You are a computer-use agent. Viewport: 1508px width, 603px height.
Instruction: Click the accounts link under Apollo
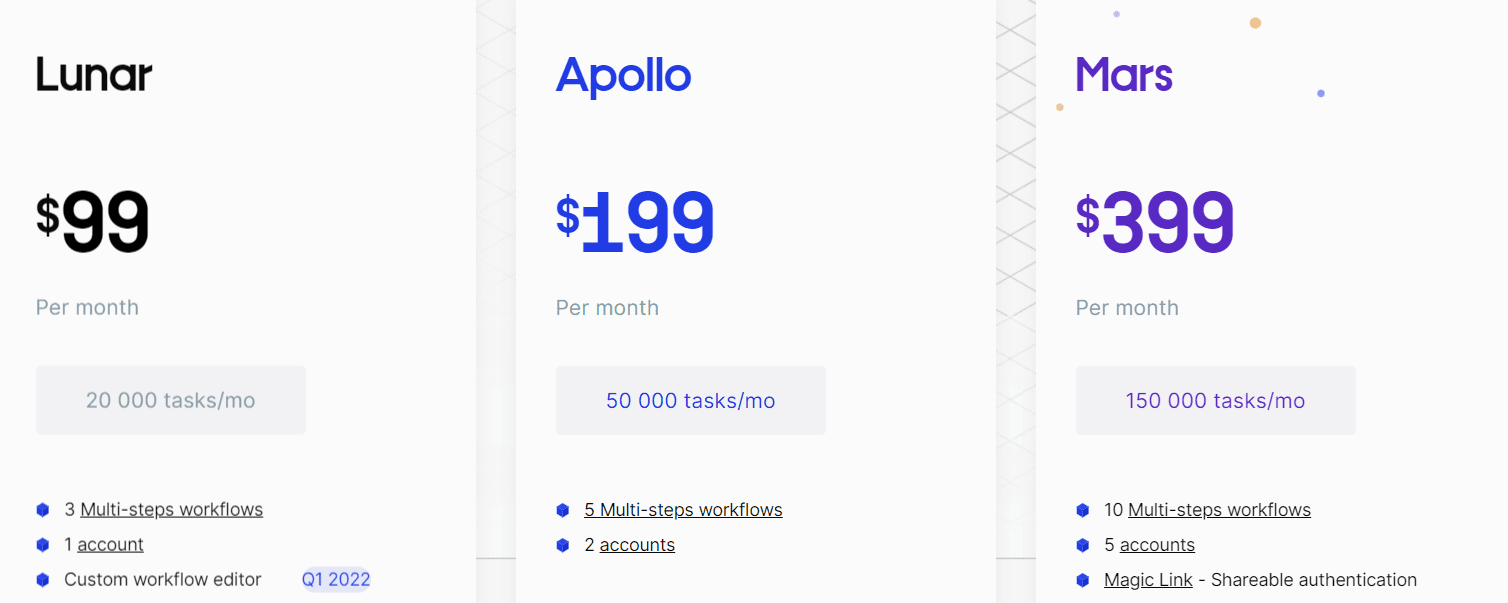click(x=637, y=544)
